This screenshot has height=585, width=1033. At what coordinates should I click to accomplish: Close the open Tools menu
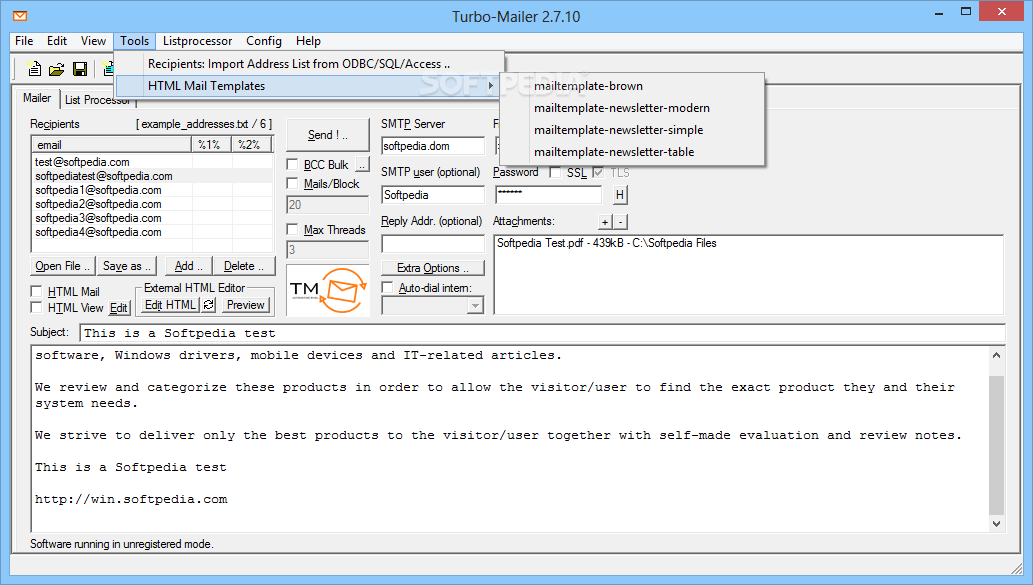click(x=134, y=41)
